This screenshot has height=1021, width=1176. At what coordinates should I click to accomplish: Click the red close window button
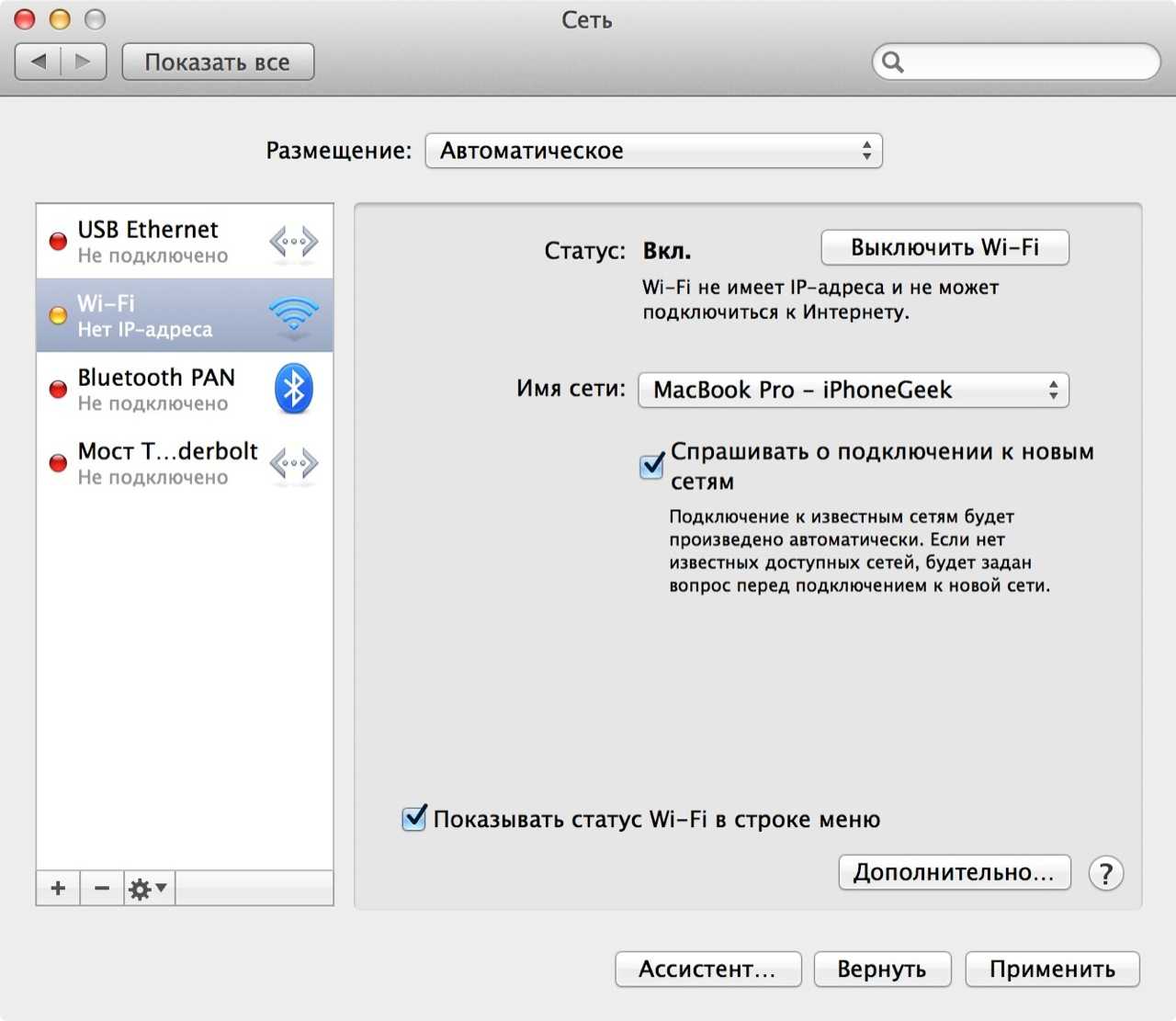25,18
